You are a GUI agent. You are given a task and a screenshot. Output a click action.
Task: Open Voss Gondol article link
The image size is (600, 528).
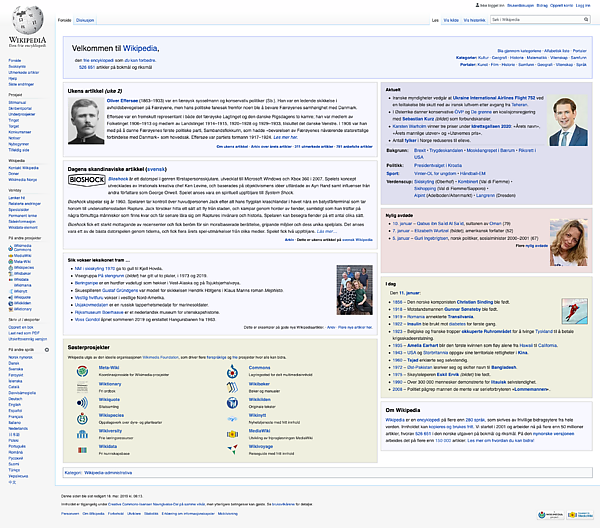point(87,319)
